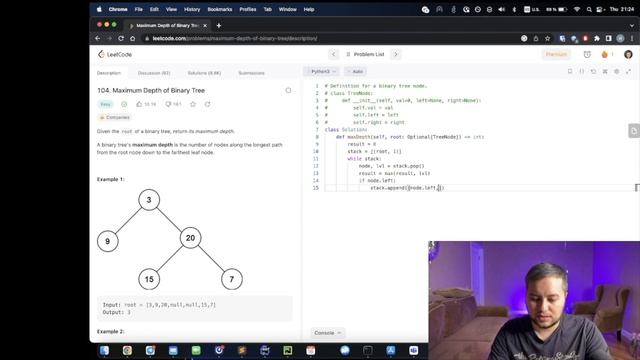640x360 pixels.
Task: Open the Python3 language dropdown
Action: tap(322, 71)
